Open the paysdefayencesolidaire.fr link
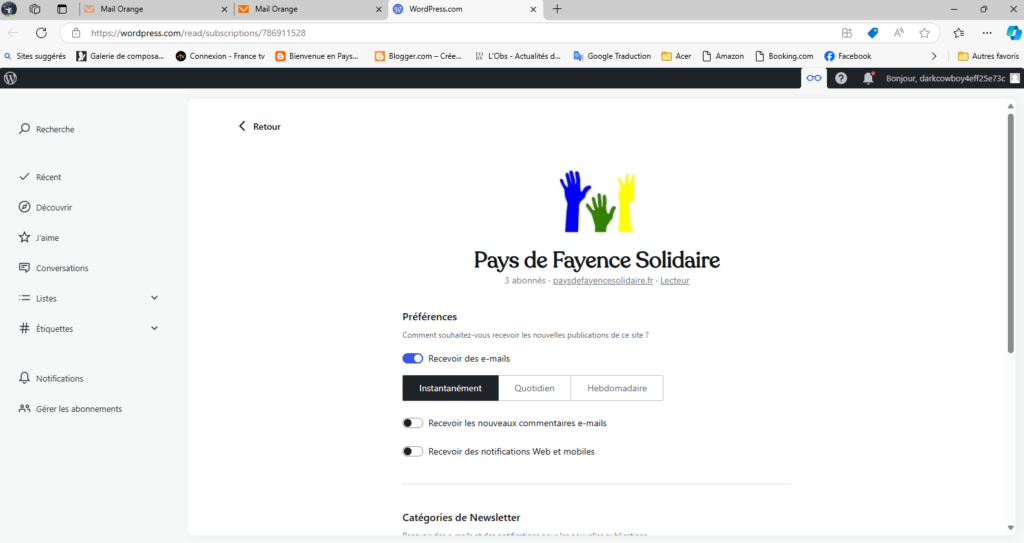Screen dimensions: 1024x543 tap(602, 281)
